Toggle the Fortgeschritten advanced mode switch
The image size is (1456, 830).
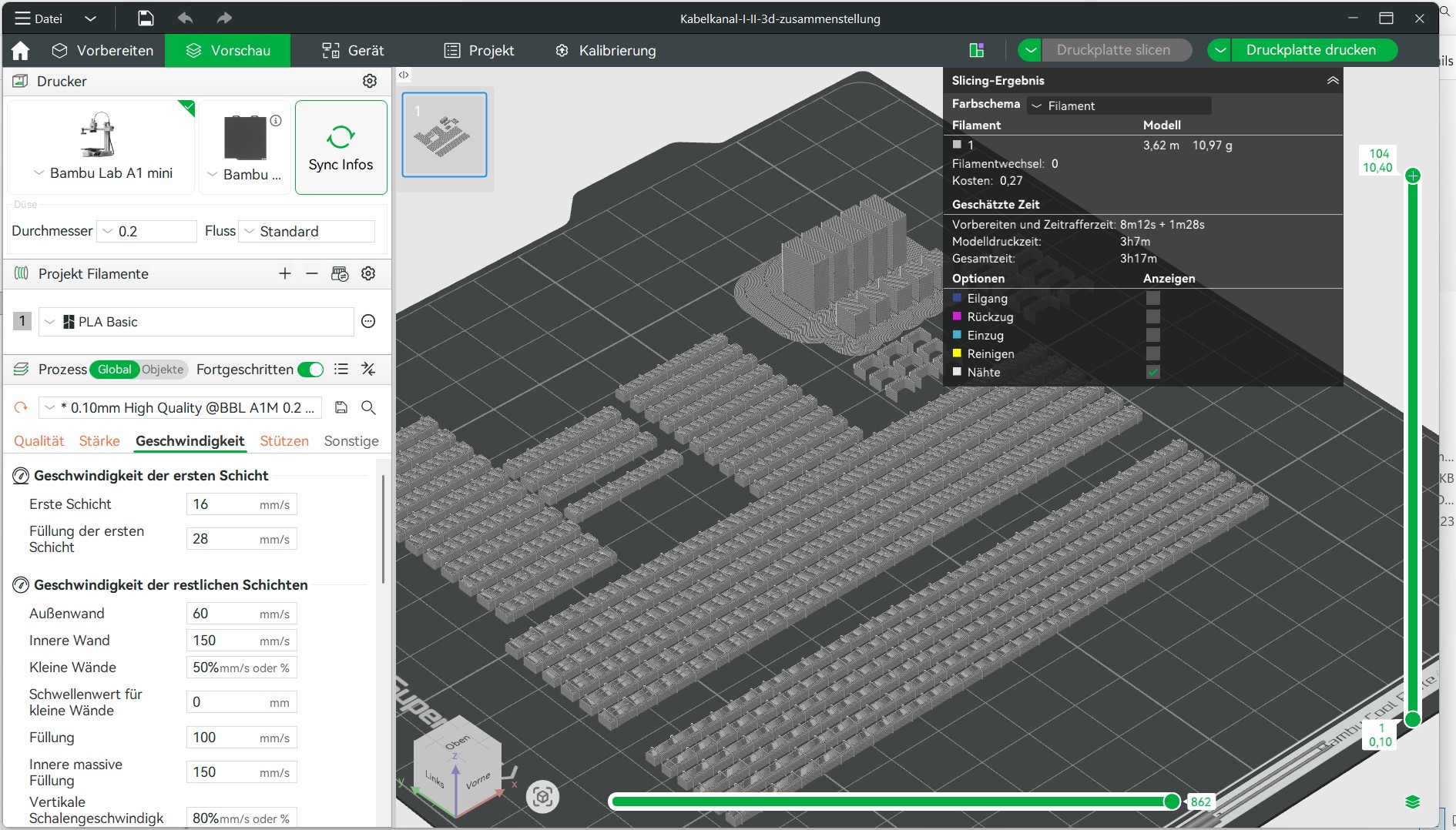pyautogui.click(x=310, y=370)
